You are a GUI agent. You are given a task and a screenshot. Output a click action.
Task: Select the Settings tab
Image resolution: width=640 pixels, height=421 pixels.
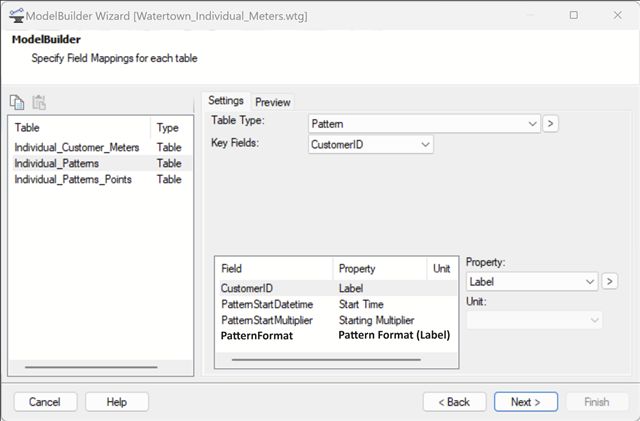pyautogui.click(x=226, y=100)
